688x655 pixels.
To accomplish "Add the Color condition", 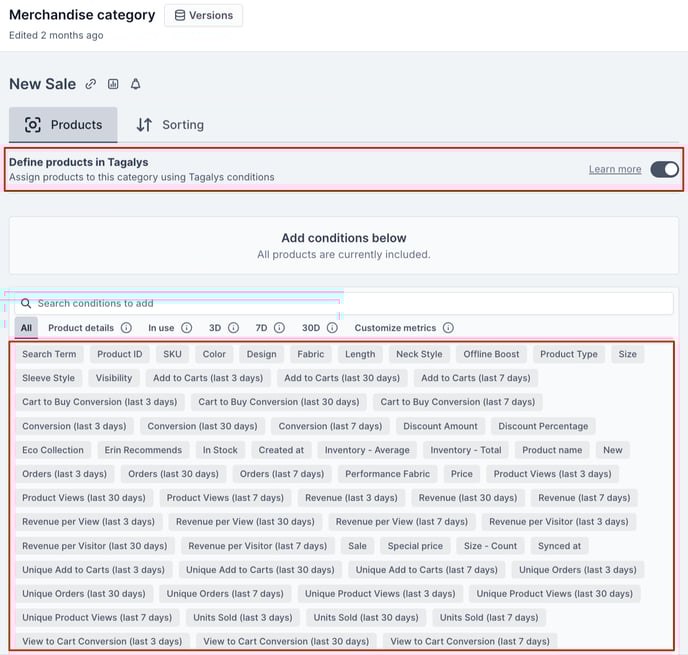I will tap(214, 354).
